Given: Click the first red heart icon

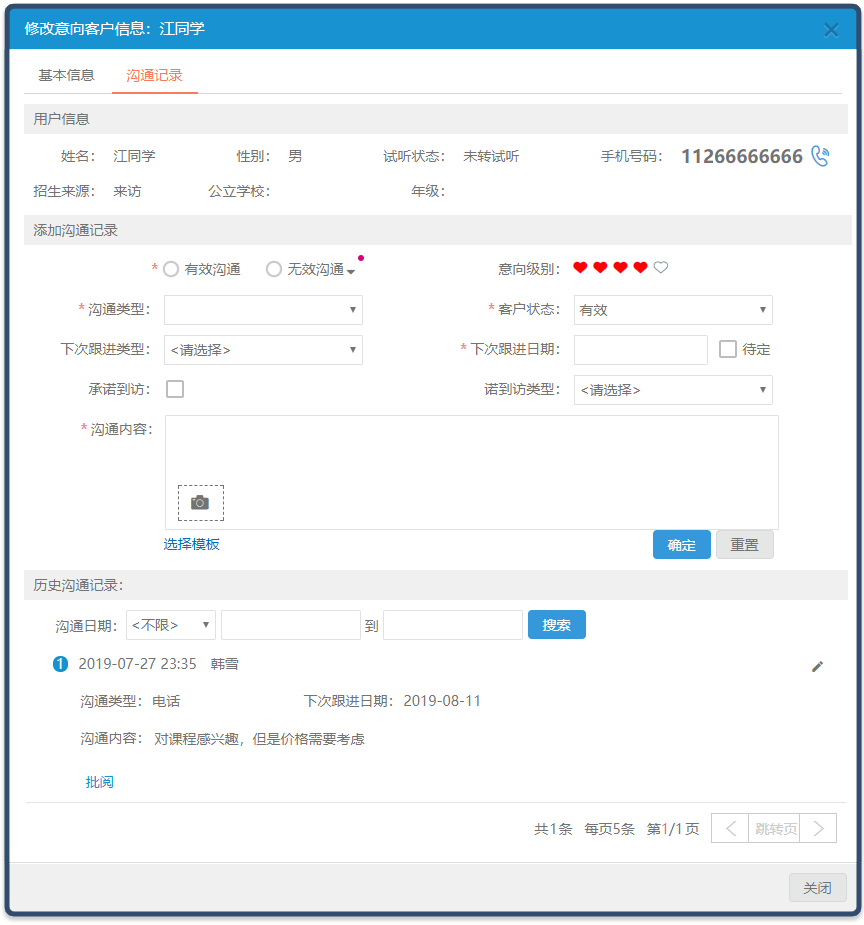Looking at the screenshot, I should pos(580,268).
